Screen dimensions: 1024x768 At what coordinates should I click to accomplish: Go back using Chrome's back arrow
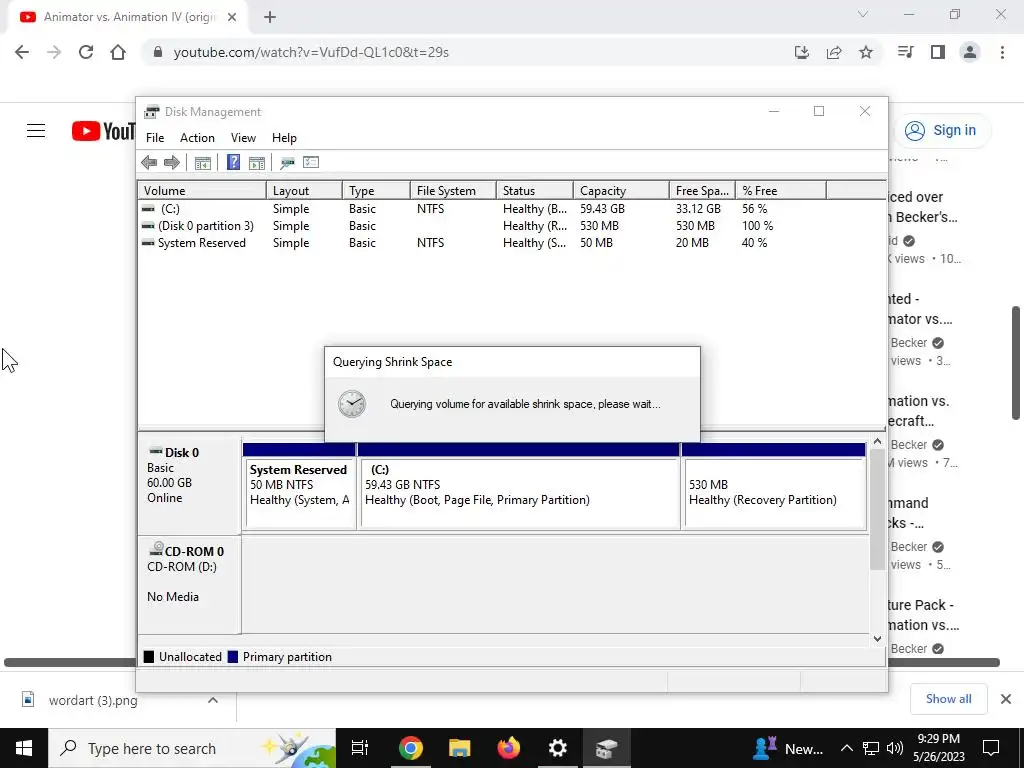pyautogui.click(x=22, y=52)
